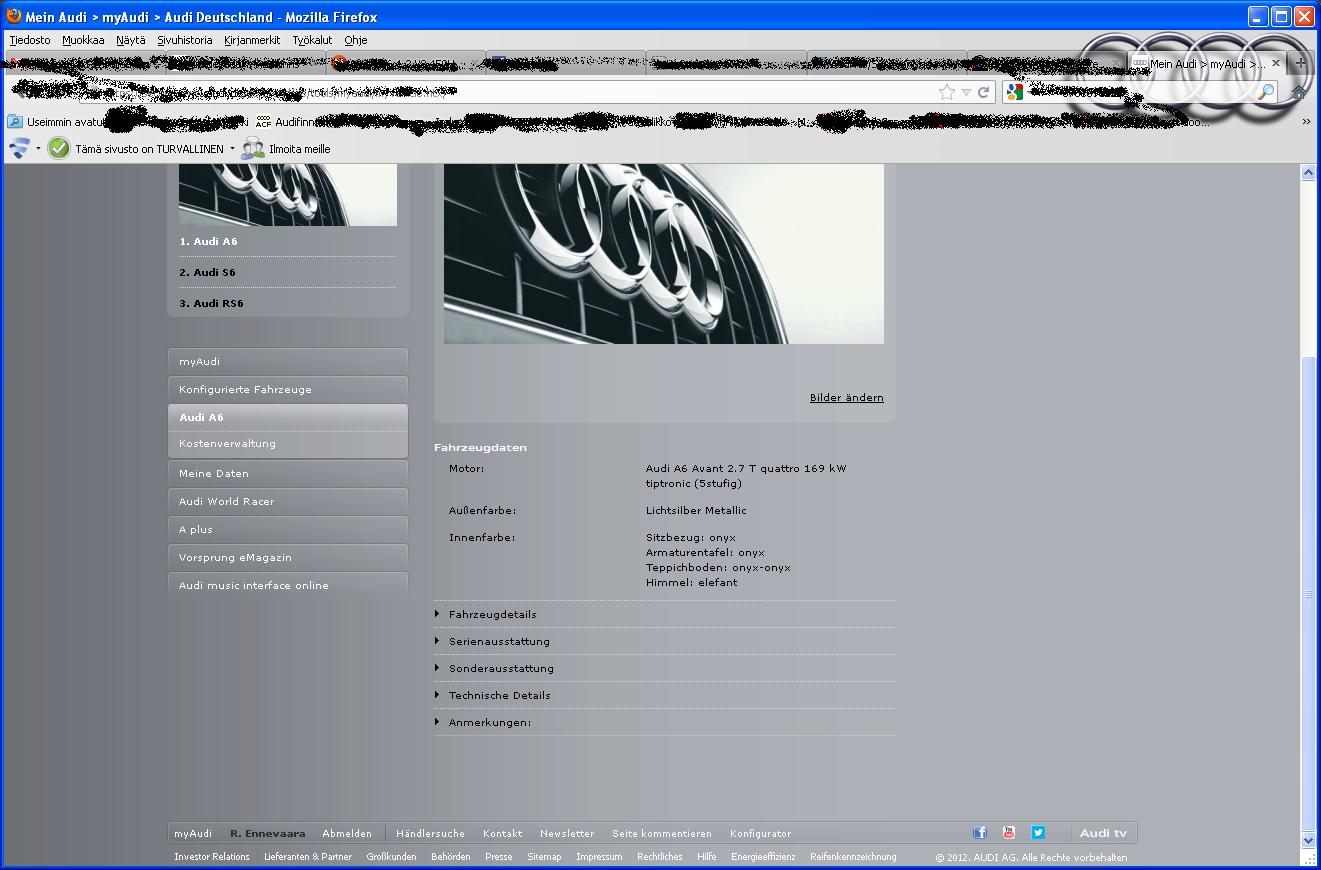This screenshot has height=870, width=1321.
Task: Open the Kirjanmerkit menu
Action: tap(252, 40)
